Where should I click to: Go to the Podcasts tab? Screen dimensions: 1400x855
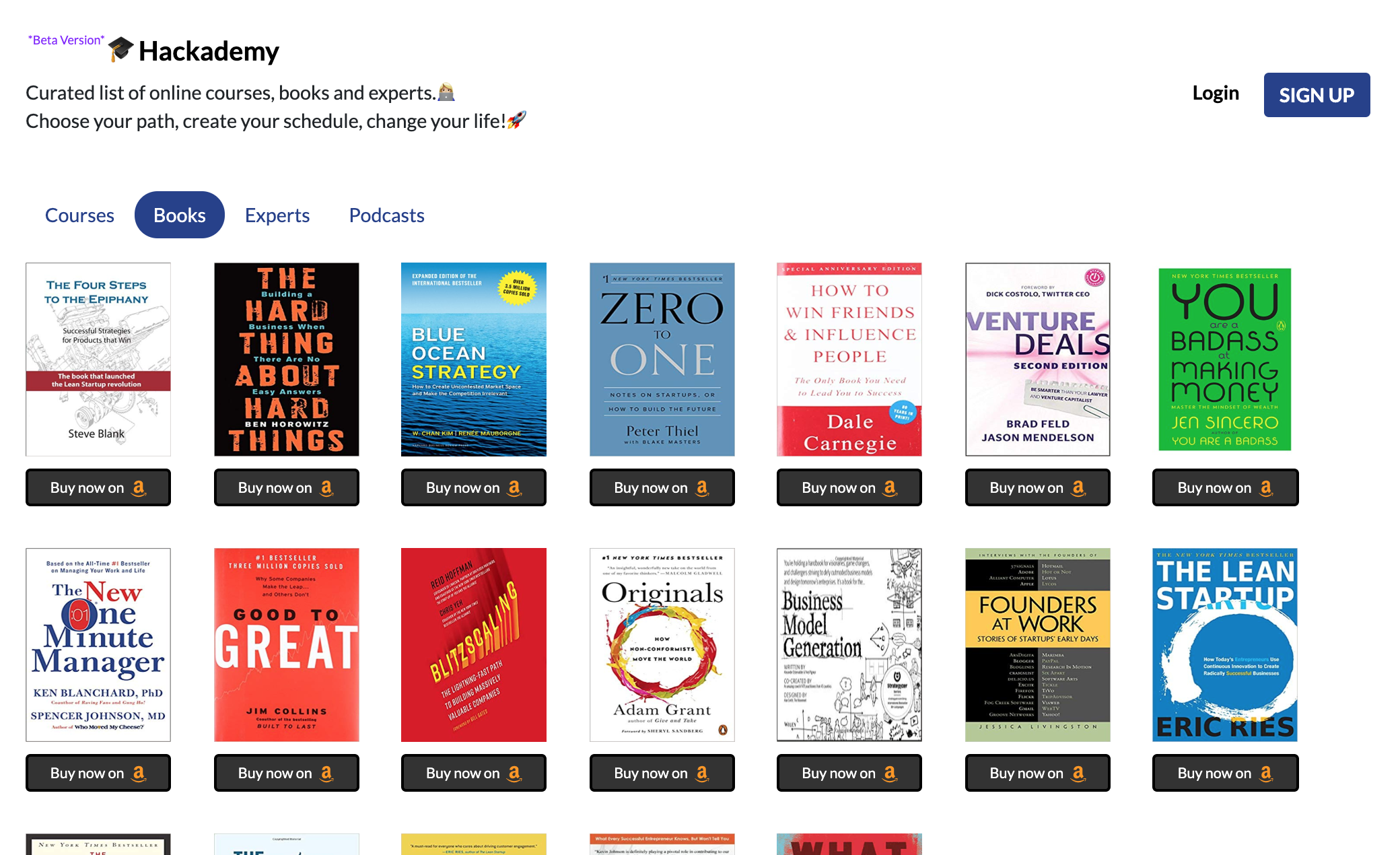coord(387,215)
